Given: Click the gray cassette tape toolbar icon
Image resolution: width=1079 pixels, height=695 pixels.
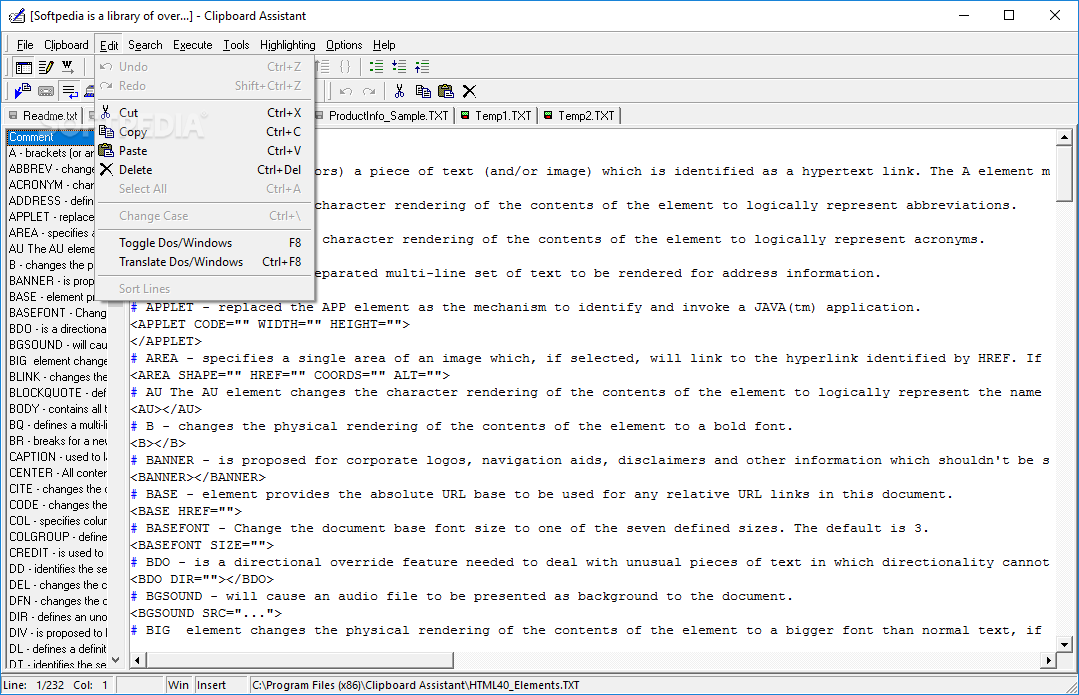Looking at the screenshot, I should coord(46,91).
